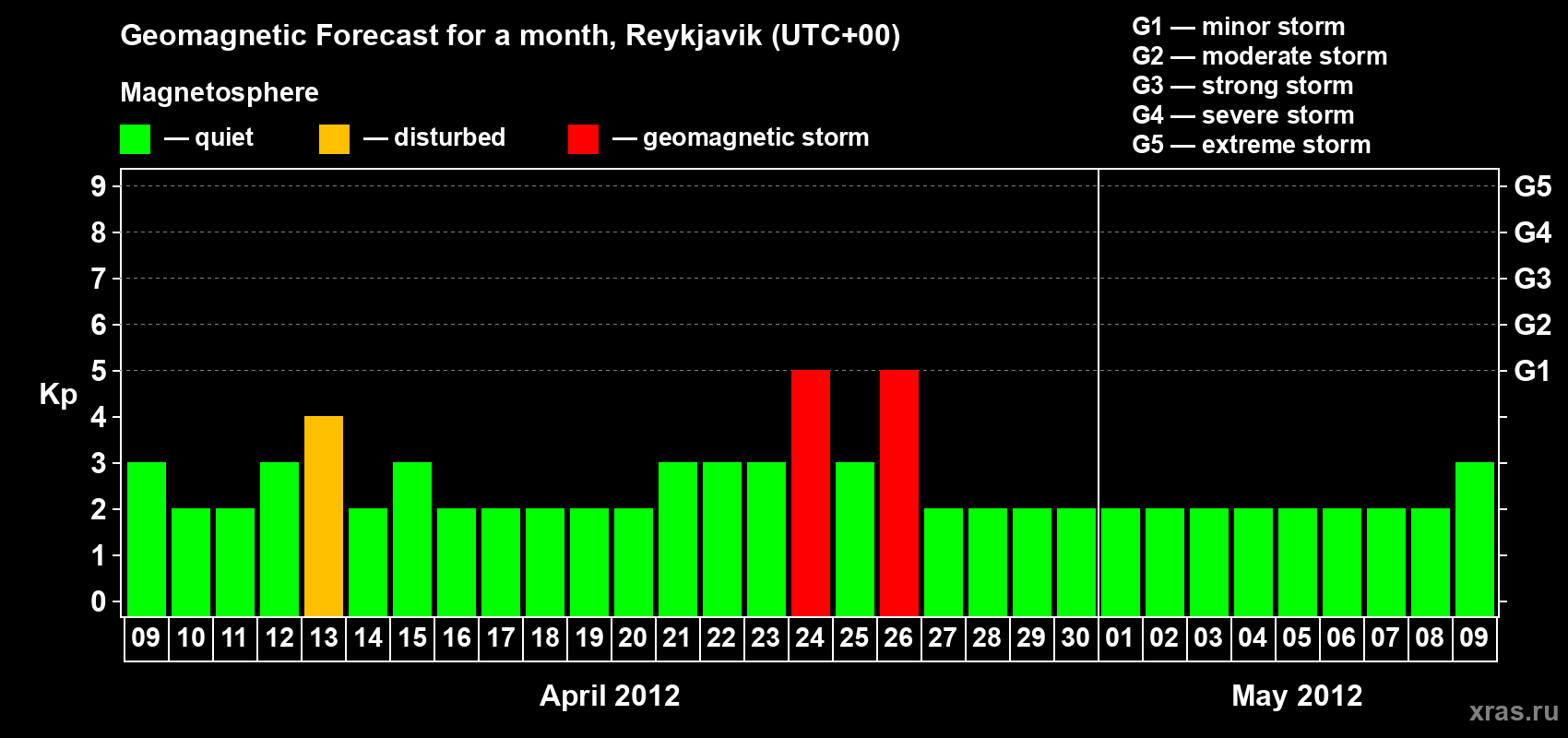
Task: Click the "— quiet" legend label
Action: click(x=209, y=137)
